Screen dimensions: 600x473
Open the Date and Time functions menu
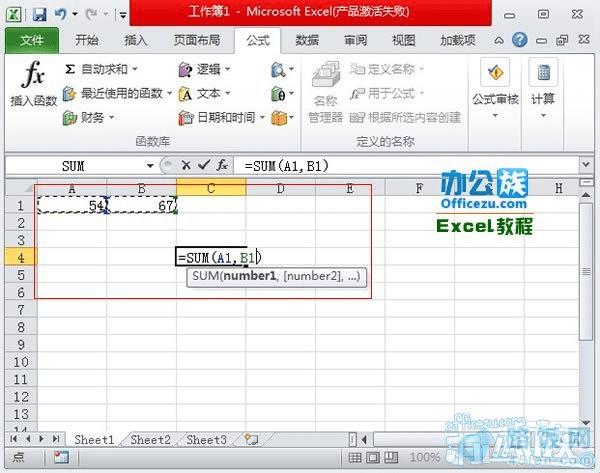(x=222, y=117)
